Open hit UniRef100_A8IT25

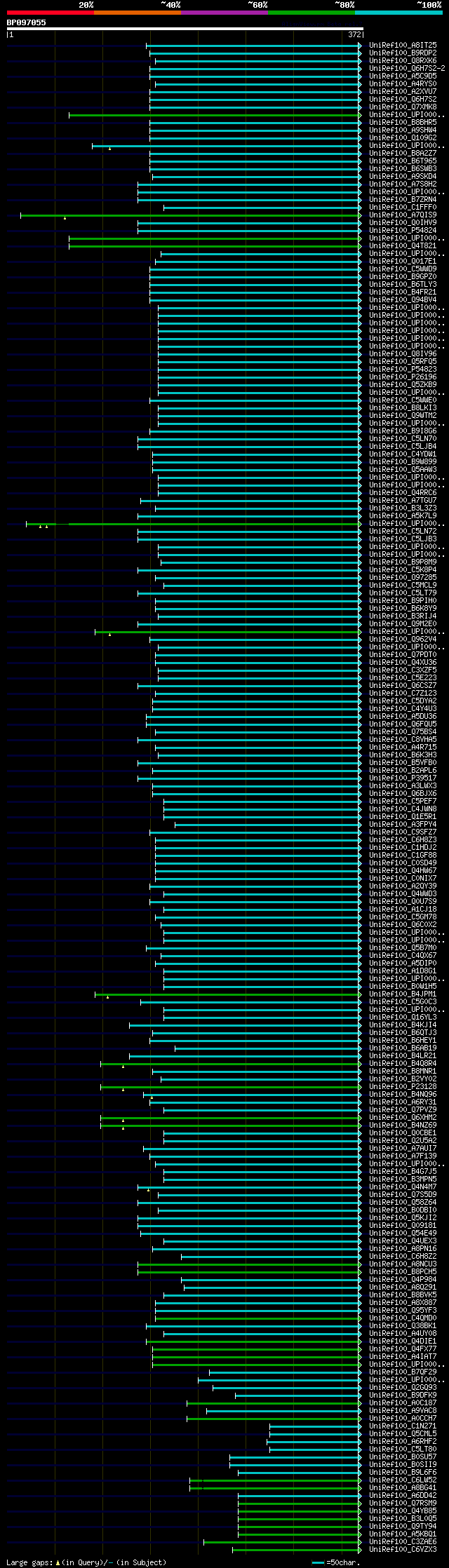pyautogui.click(x=403, y=45)
